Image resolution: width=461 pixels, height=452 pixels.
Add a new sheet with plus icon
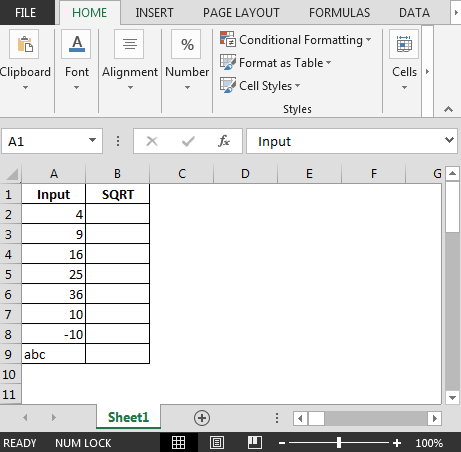click(202, 418)
